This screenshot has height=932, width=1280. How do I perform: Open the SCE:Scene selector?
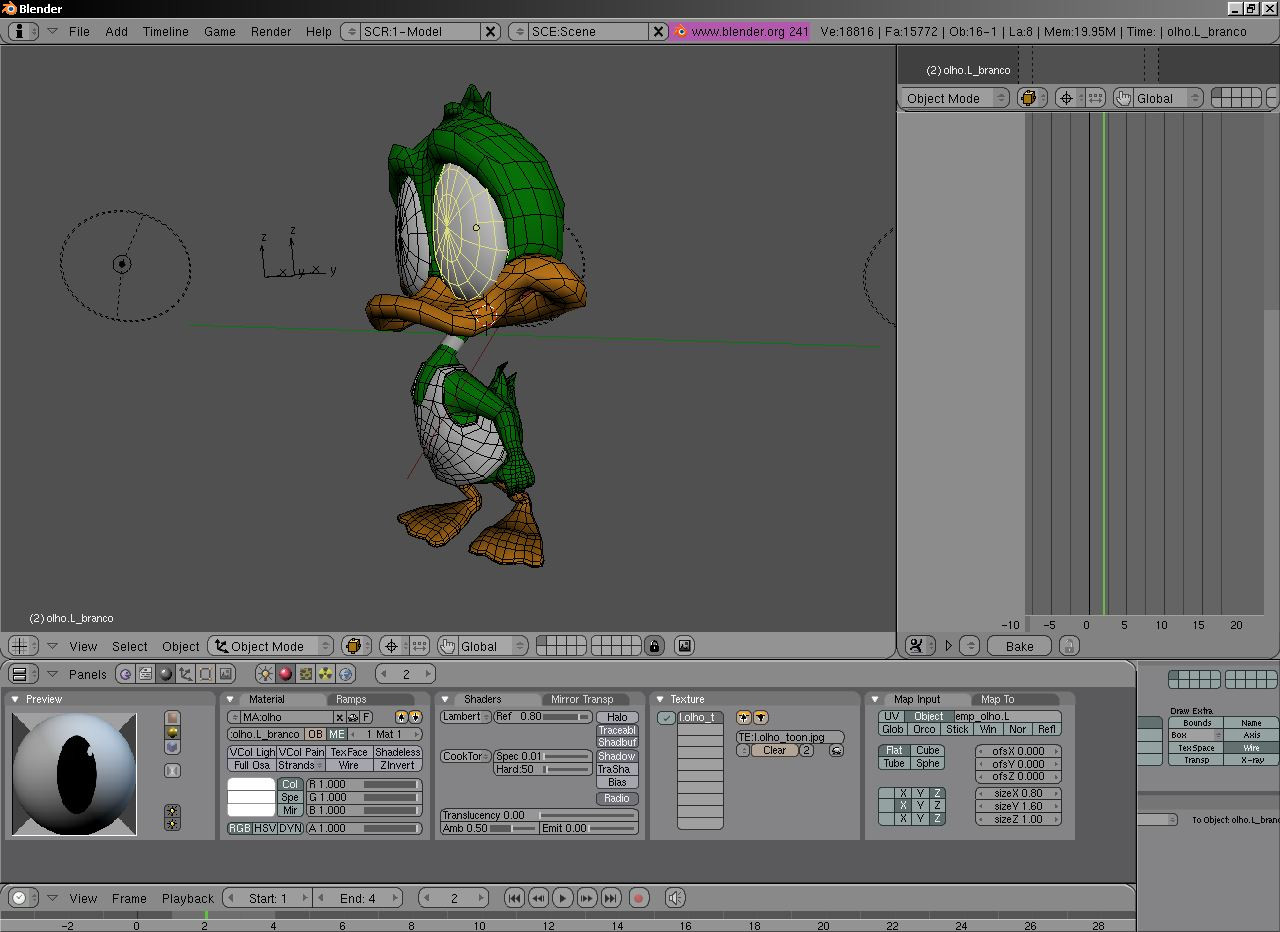click(x=578, y=31)
